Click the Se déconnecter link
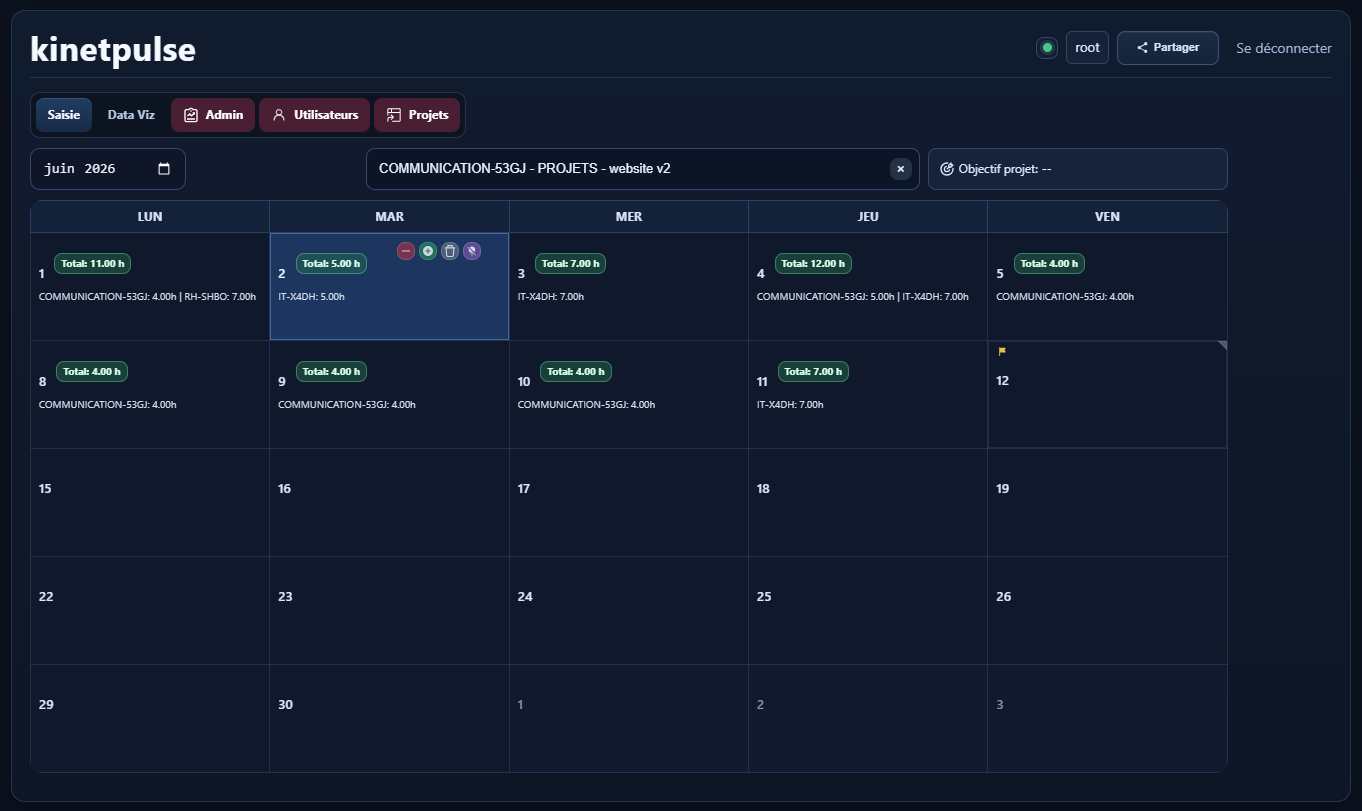This screenshot has height=811, width=1362. pyautogui.click(x=1284, y=48)
